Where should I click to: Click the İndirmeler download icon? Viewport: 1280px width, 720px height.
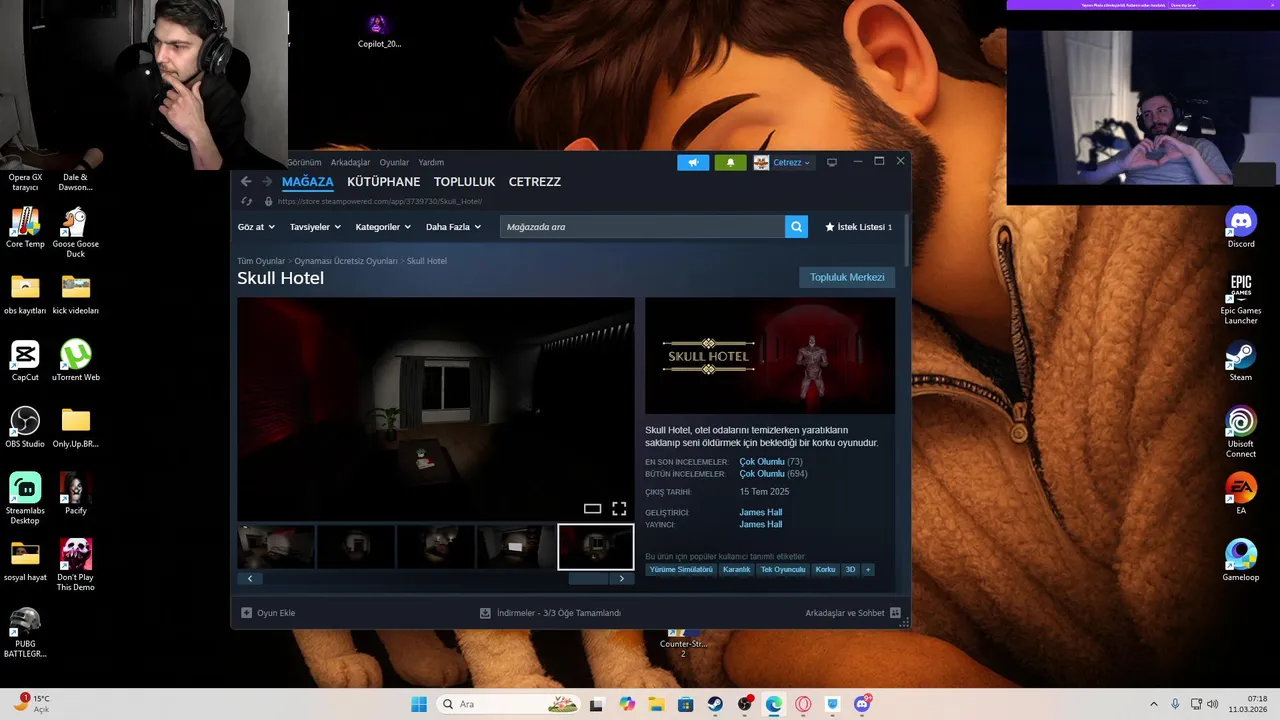pos(485,613)
